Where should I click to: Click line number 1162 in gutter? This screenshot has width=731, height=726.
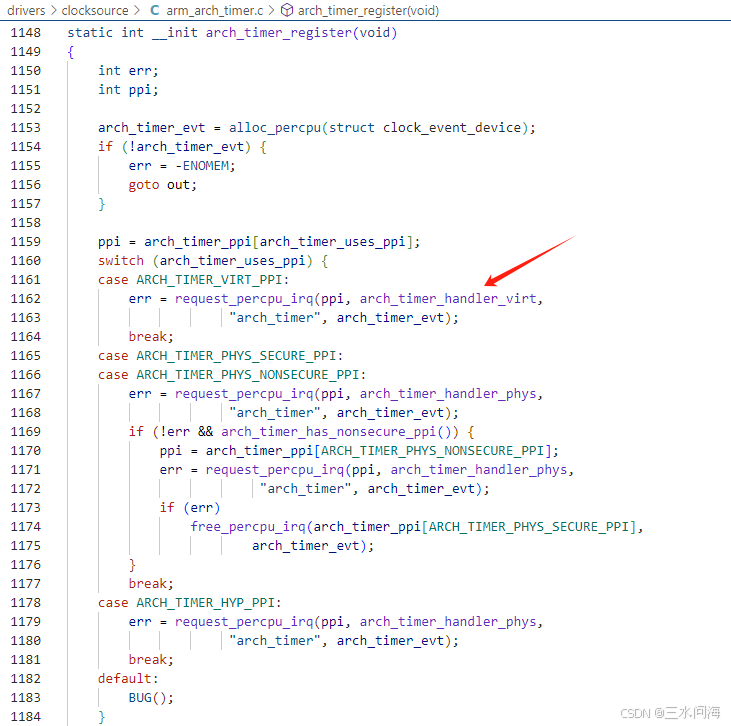point(26,298)
